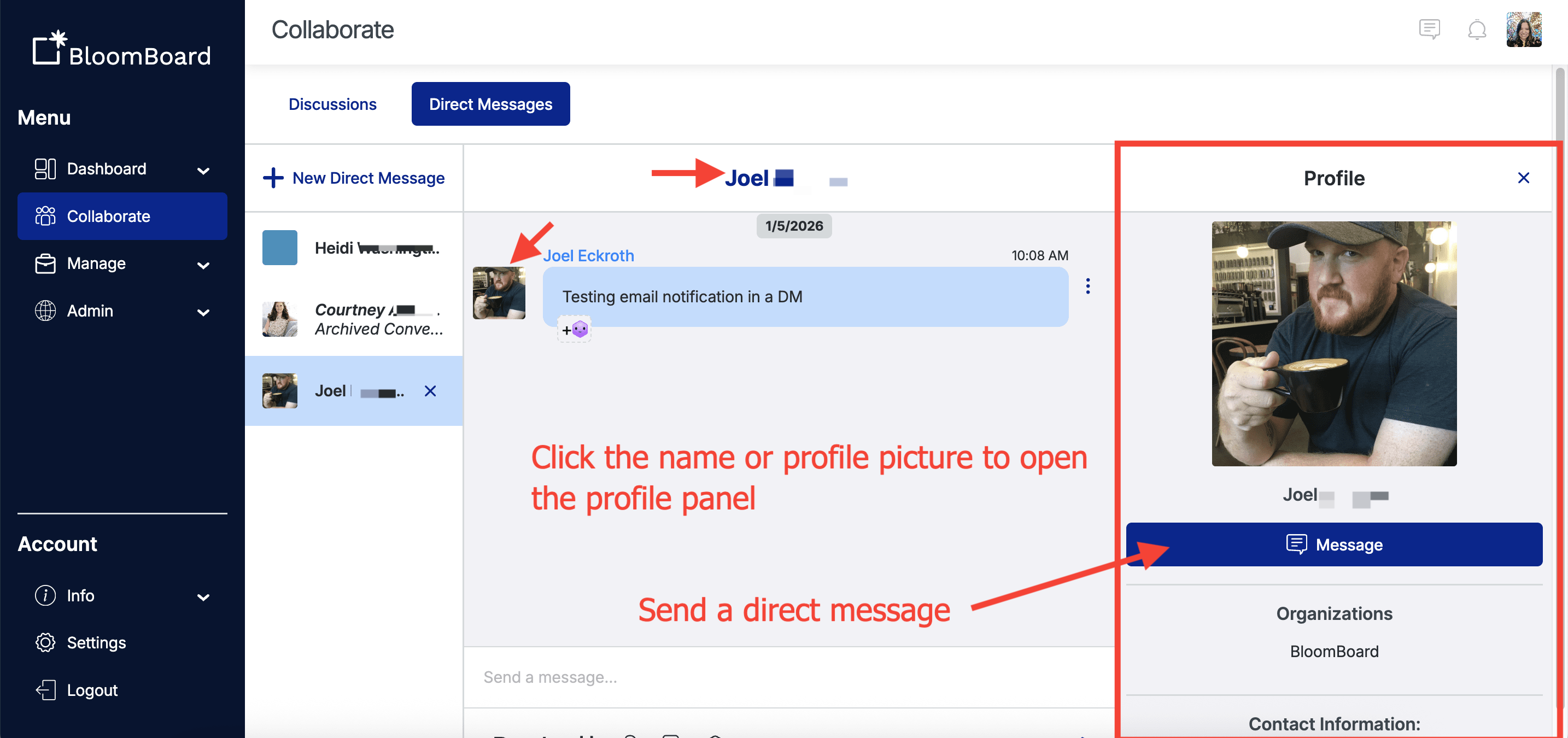Viewport: 1568px width, 738px height.
Task: Click the BloomBoard logo
Action: [122, 49]
